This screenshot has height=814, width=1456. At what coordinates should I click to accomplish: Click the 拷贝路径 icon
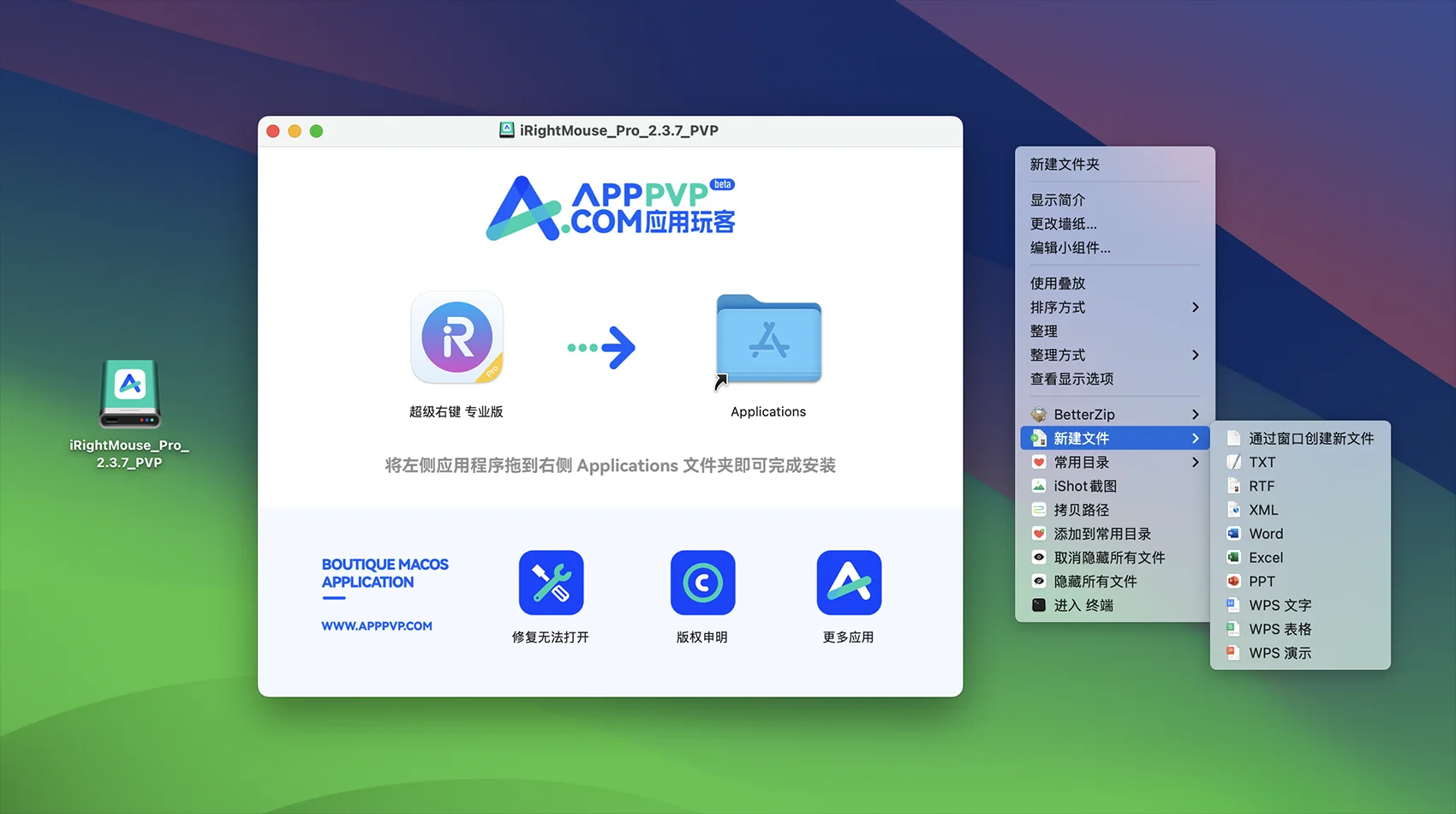pyautogui.click(x=1039, y=510)
